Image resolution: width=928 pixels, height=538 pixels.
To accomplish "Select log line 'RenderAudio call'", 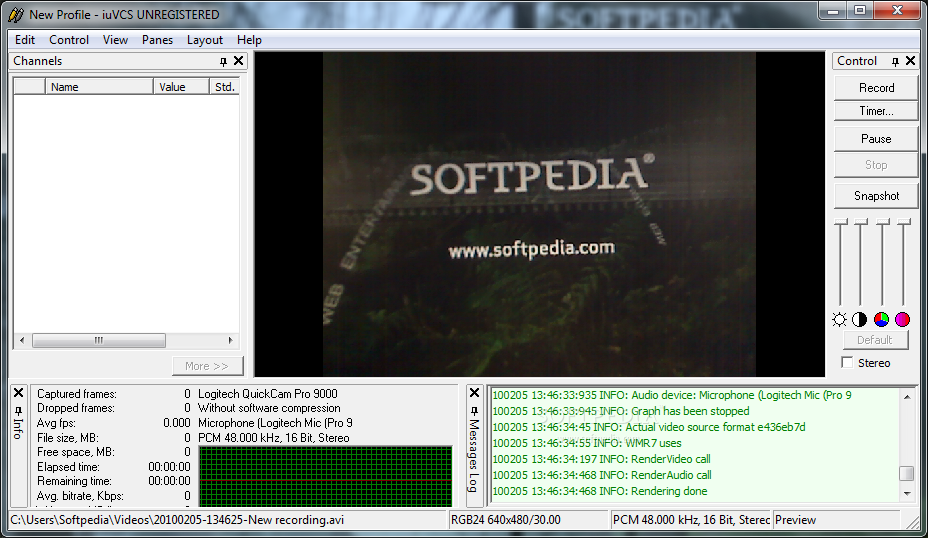I will tap(602, 475).
